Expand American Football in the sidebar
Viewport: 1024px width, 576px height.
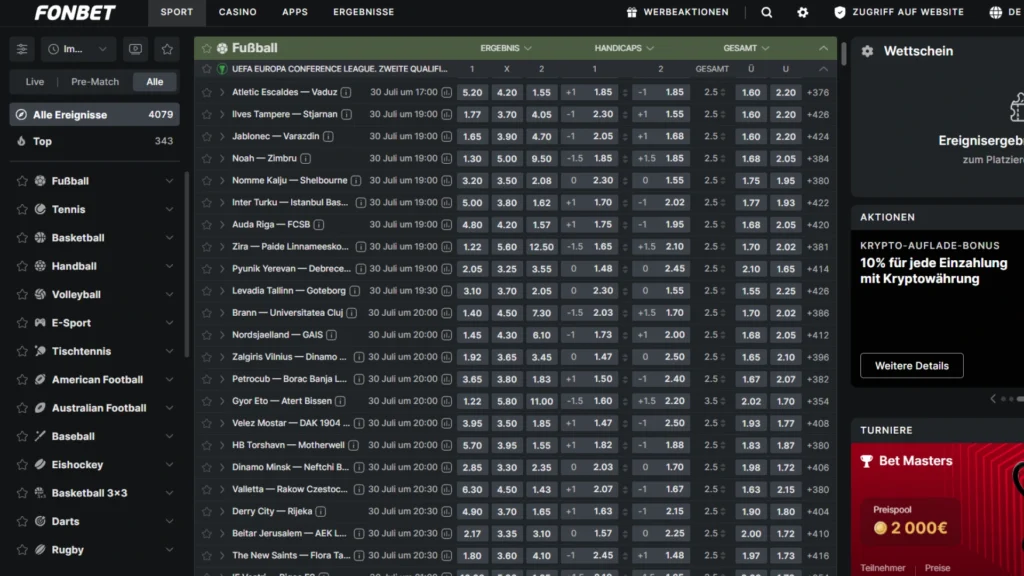tap(169, 379)
